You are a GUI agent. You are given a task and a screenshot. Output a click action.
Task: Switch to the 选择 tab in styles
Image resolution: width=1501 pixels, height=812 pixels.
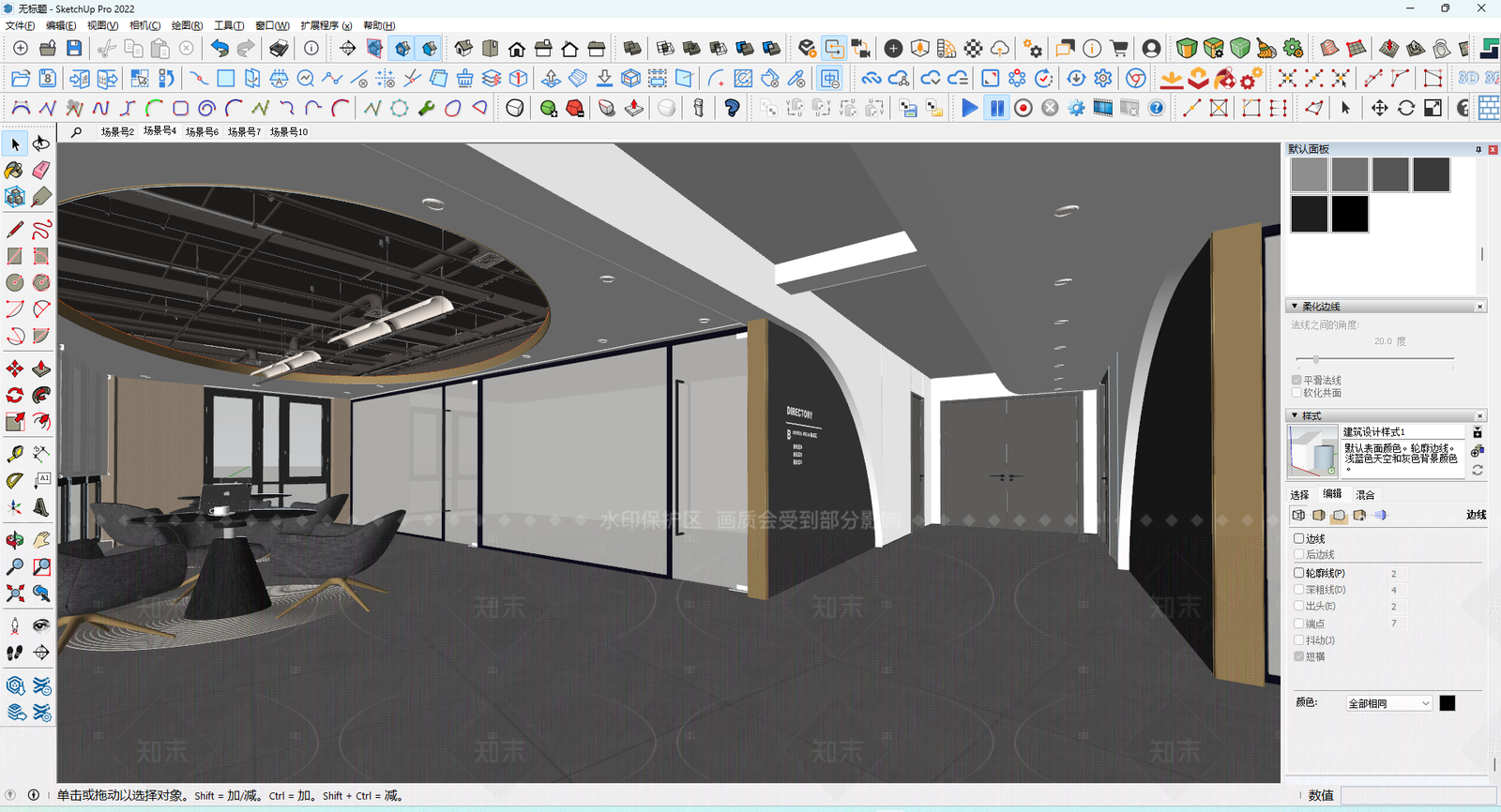tap(1299, 495)
